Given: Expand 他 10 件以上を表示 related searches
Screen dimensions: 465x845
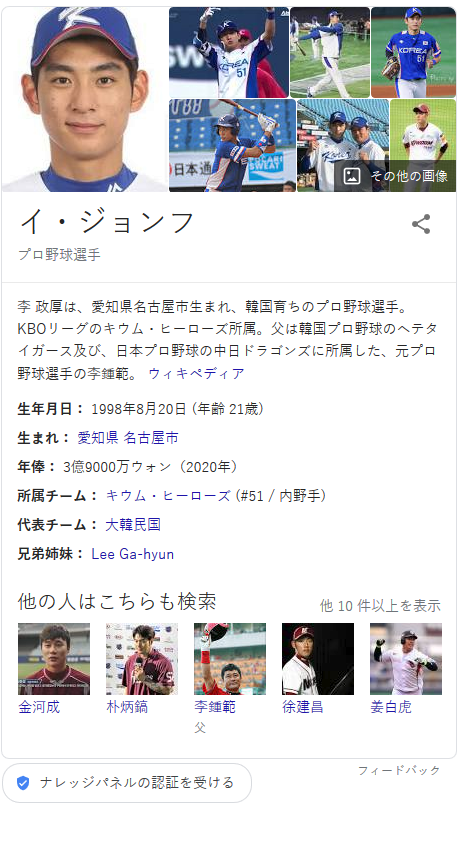Looking at the screenshot, I should (x=380, y=606).
